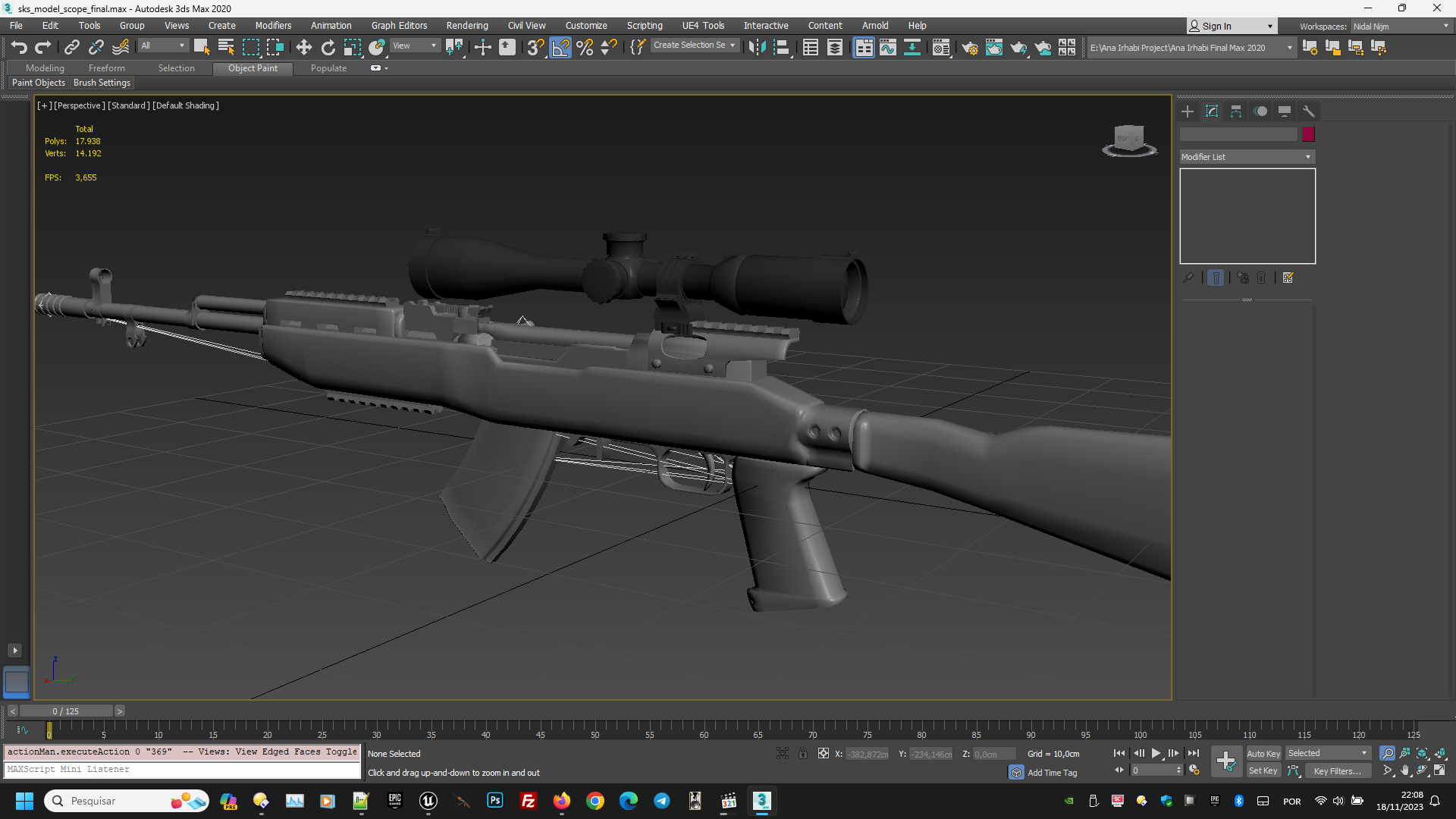Expand the Create Selection Set dropdown
1456x819 pixels.
tap(695, 45)
